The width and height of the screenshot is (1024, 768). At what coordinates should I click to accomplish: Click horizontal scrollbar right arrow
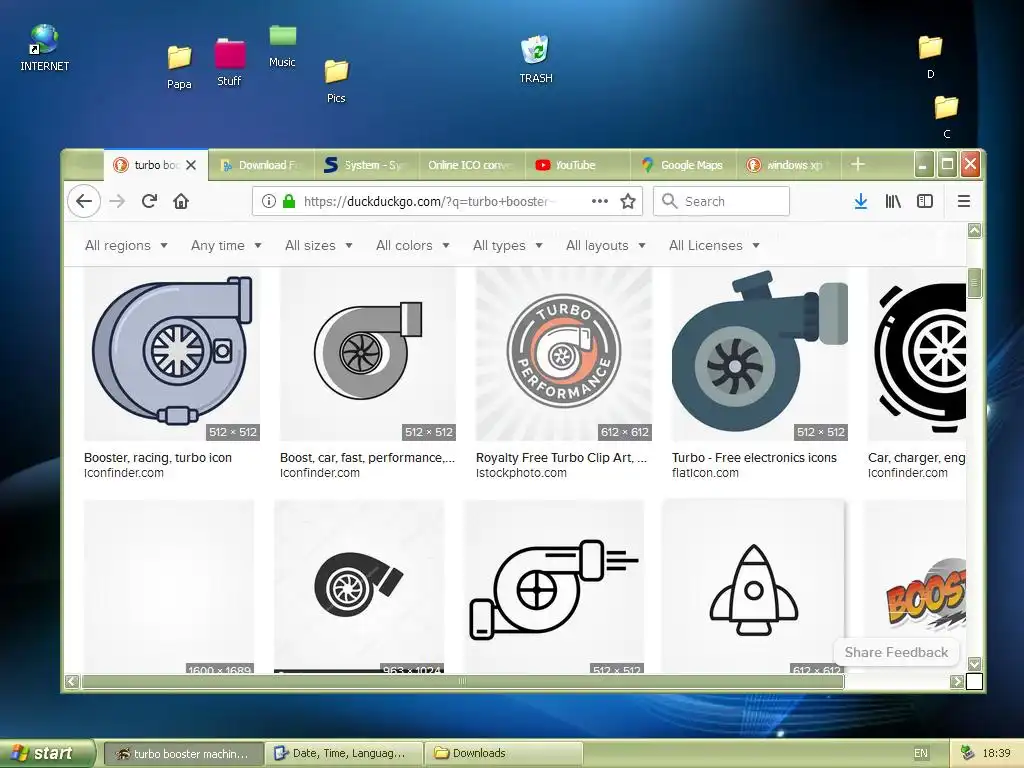click(x=957, y=682)
